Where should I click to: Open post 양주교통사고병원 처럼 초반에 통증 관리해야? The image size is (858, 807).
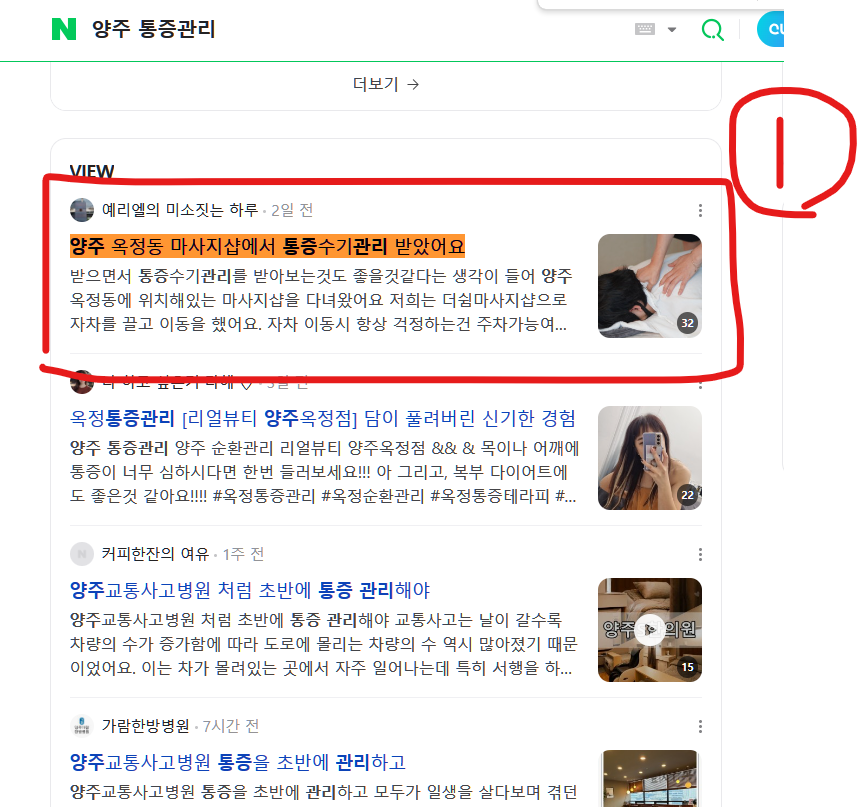[250, 590]
